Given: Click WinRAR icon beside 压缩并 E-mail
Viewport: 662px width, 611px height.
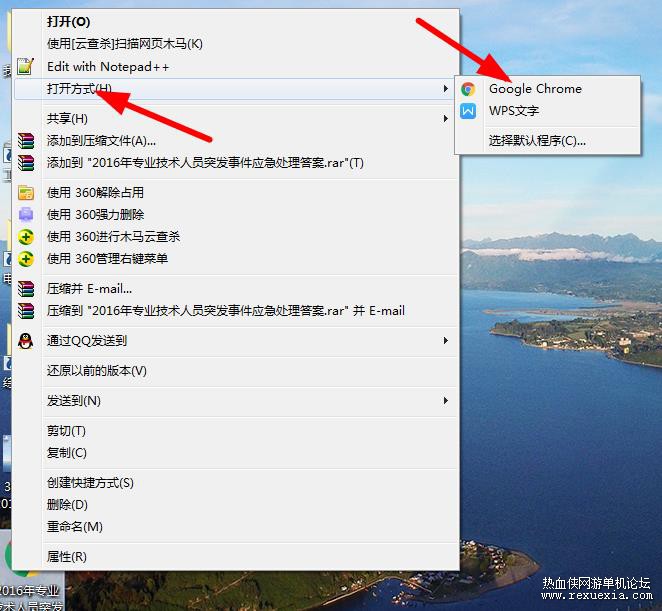Looking at the screenshot, I should 26,289.
